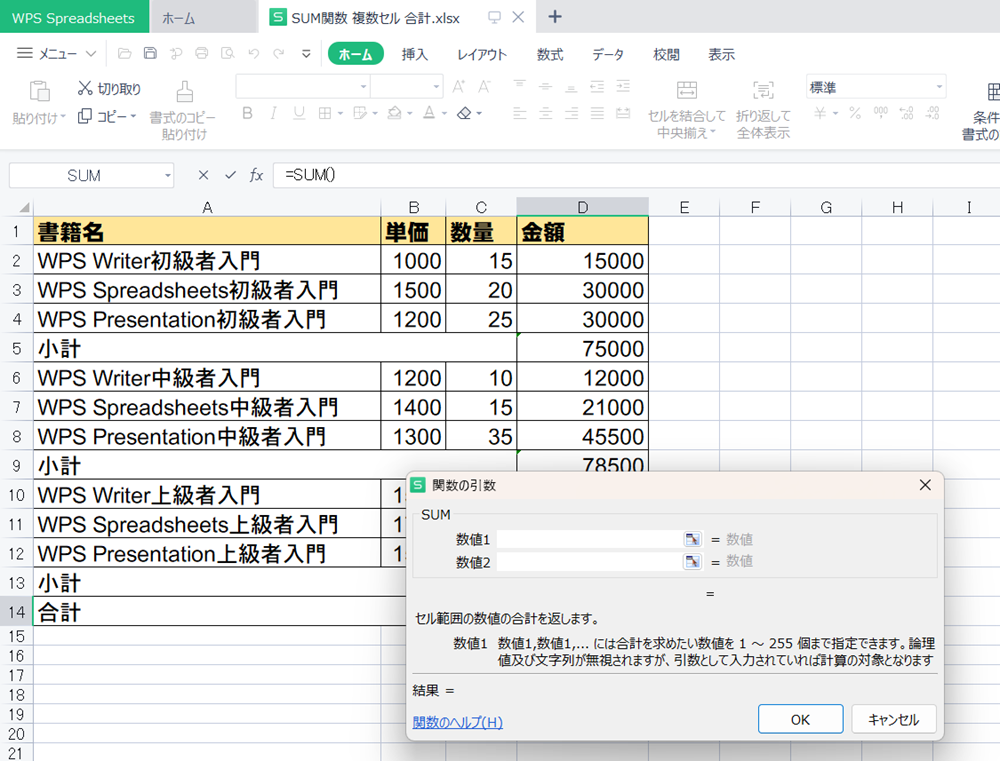This screenshot has height=761, width=1000.
Task: Click the 数値2 input field
Action: click(589, 561)
